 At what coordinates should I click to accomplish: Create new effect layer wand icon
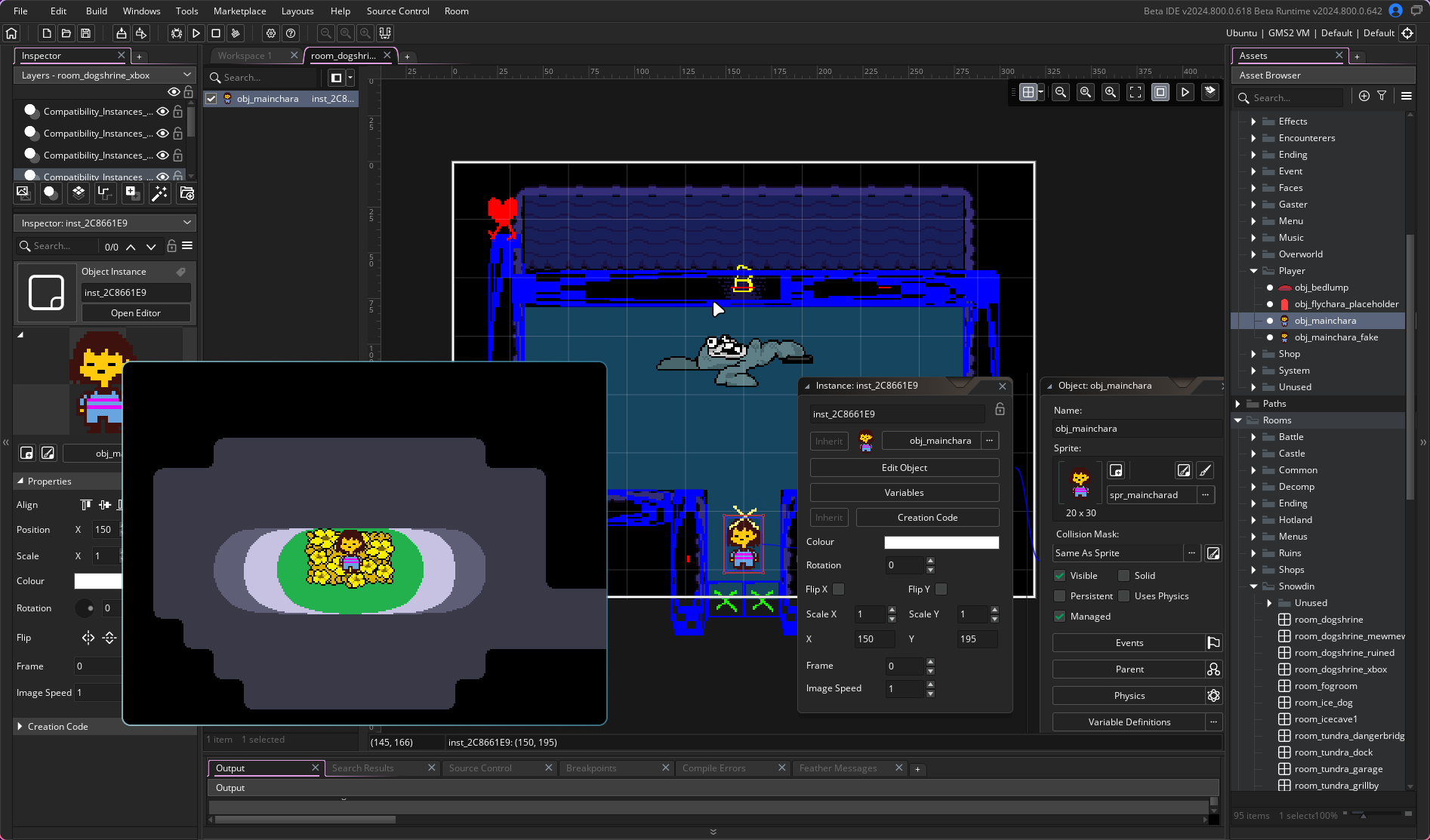point(159,193)
